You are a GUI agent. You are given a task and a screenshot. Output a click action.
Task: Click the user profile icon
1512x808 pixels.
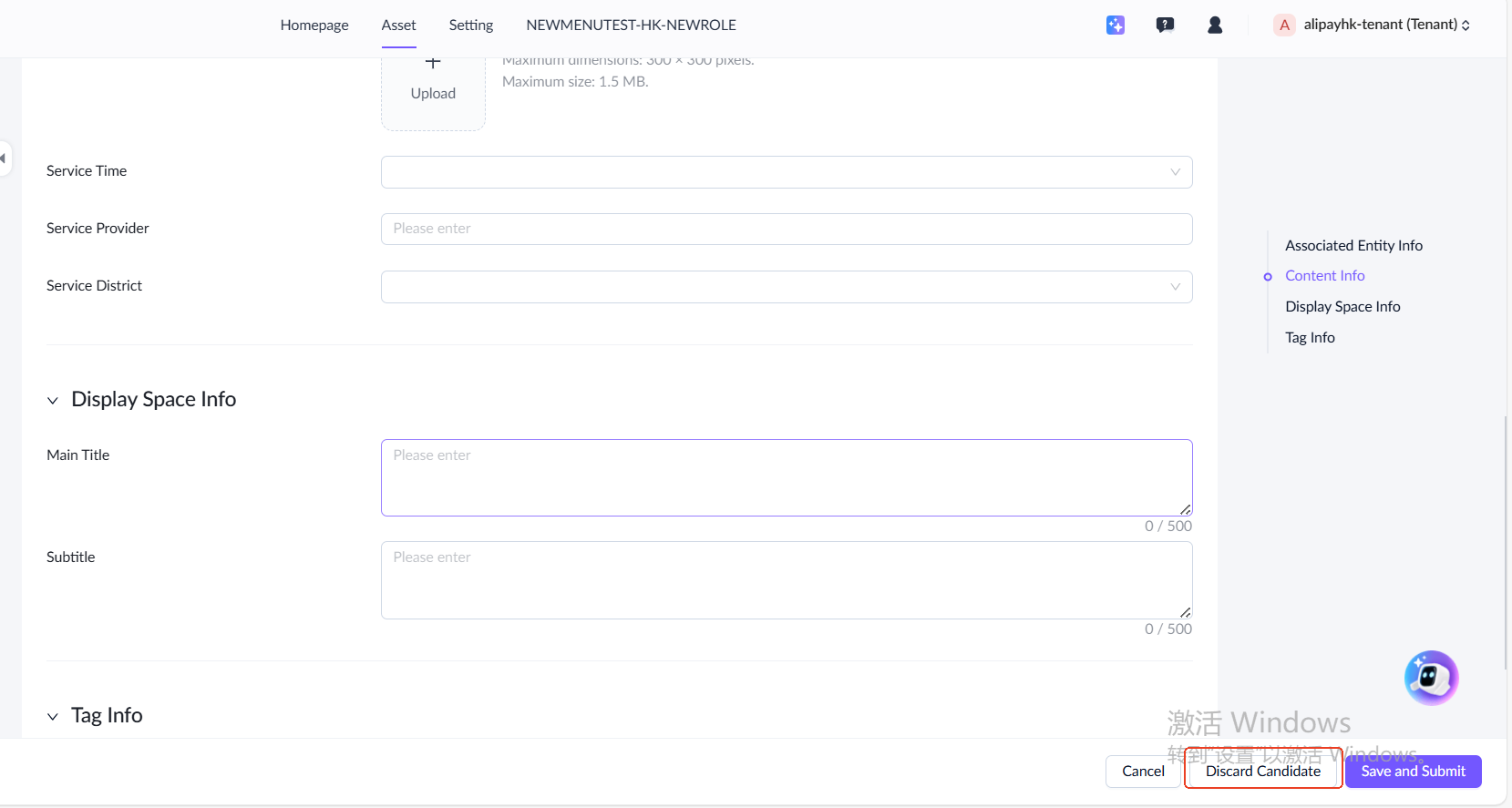coord(1214,26)
